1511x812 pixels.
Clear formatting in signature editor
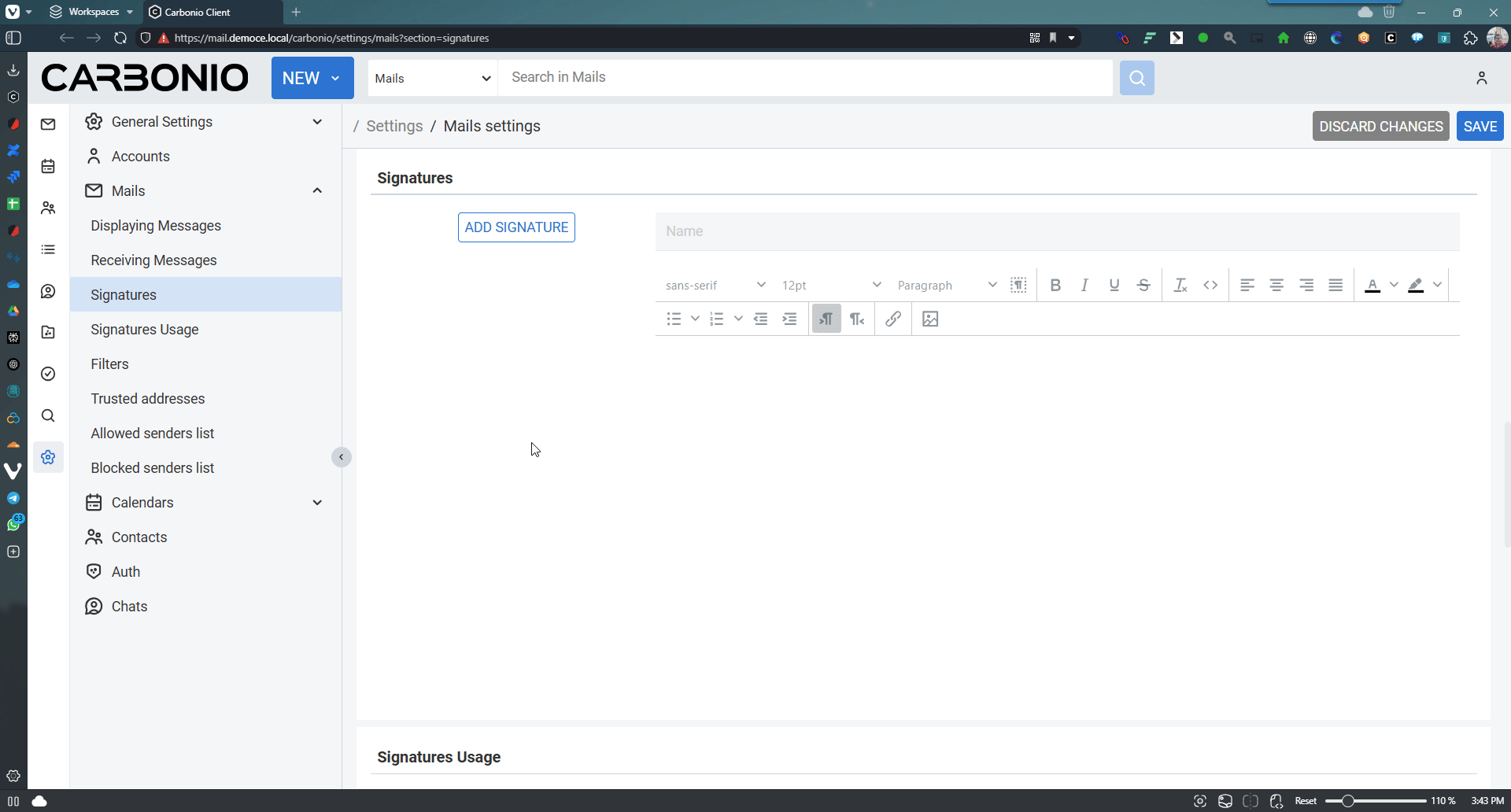(x=1180, y=285)
